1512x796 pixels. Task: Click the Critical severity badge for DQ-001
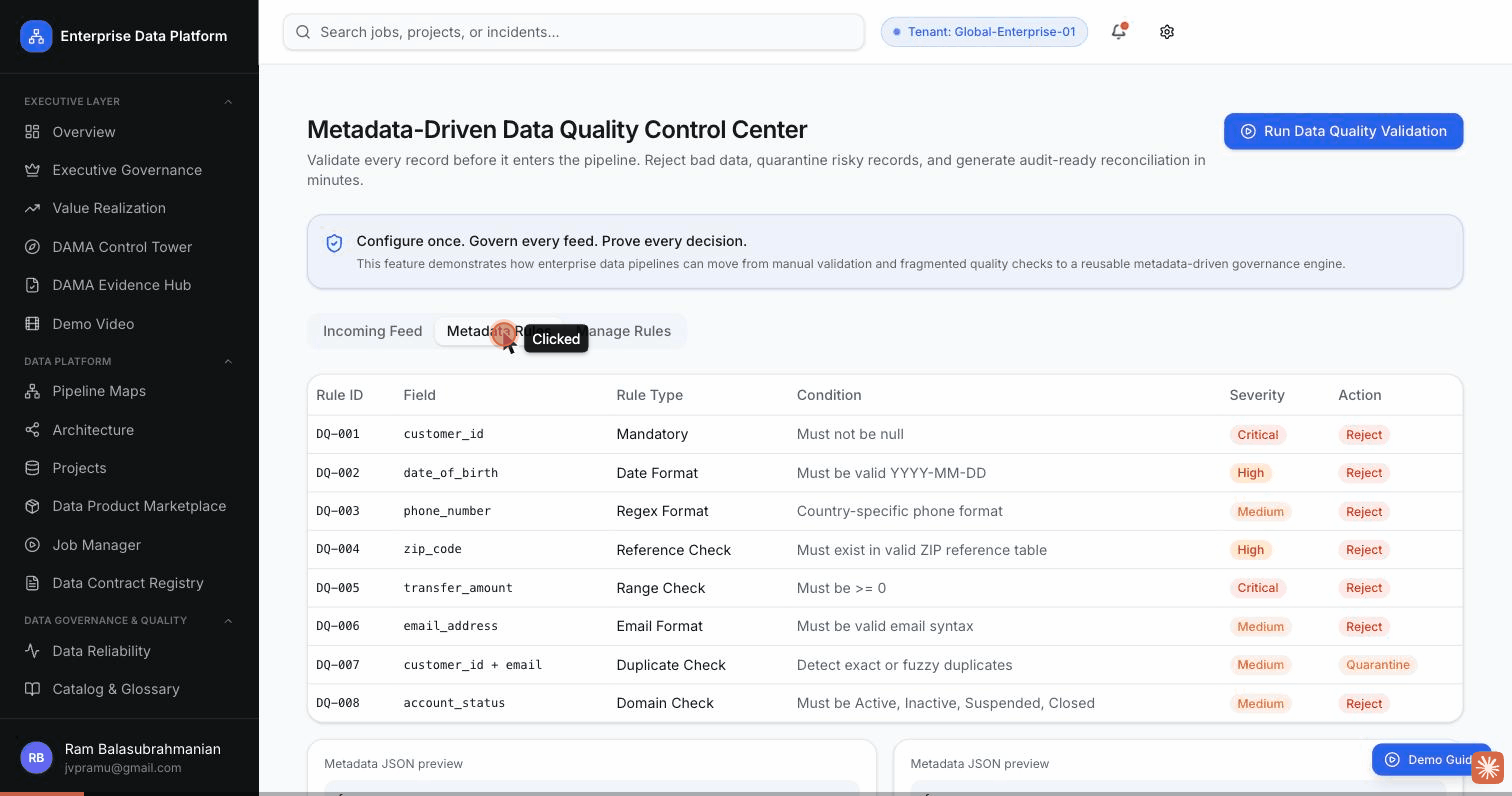tap(1258, 435)
